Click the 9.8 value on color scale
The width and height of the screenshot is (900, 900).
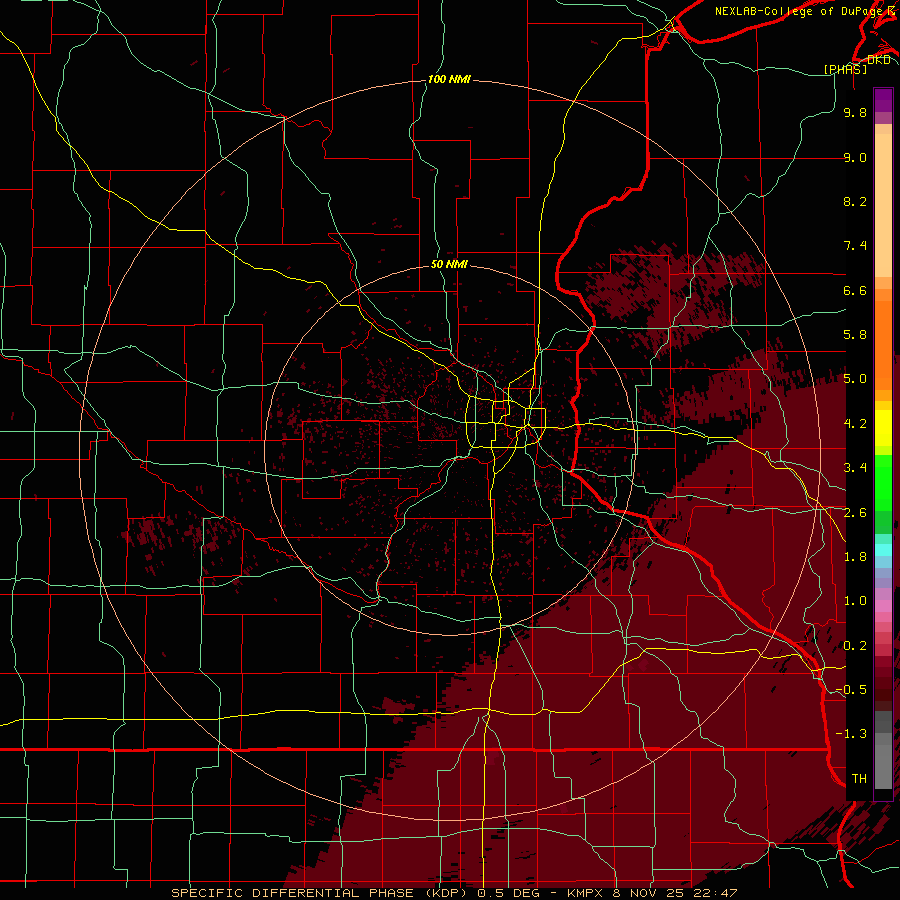855,112
